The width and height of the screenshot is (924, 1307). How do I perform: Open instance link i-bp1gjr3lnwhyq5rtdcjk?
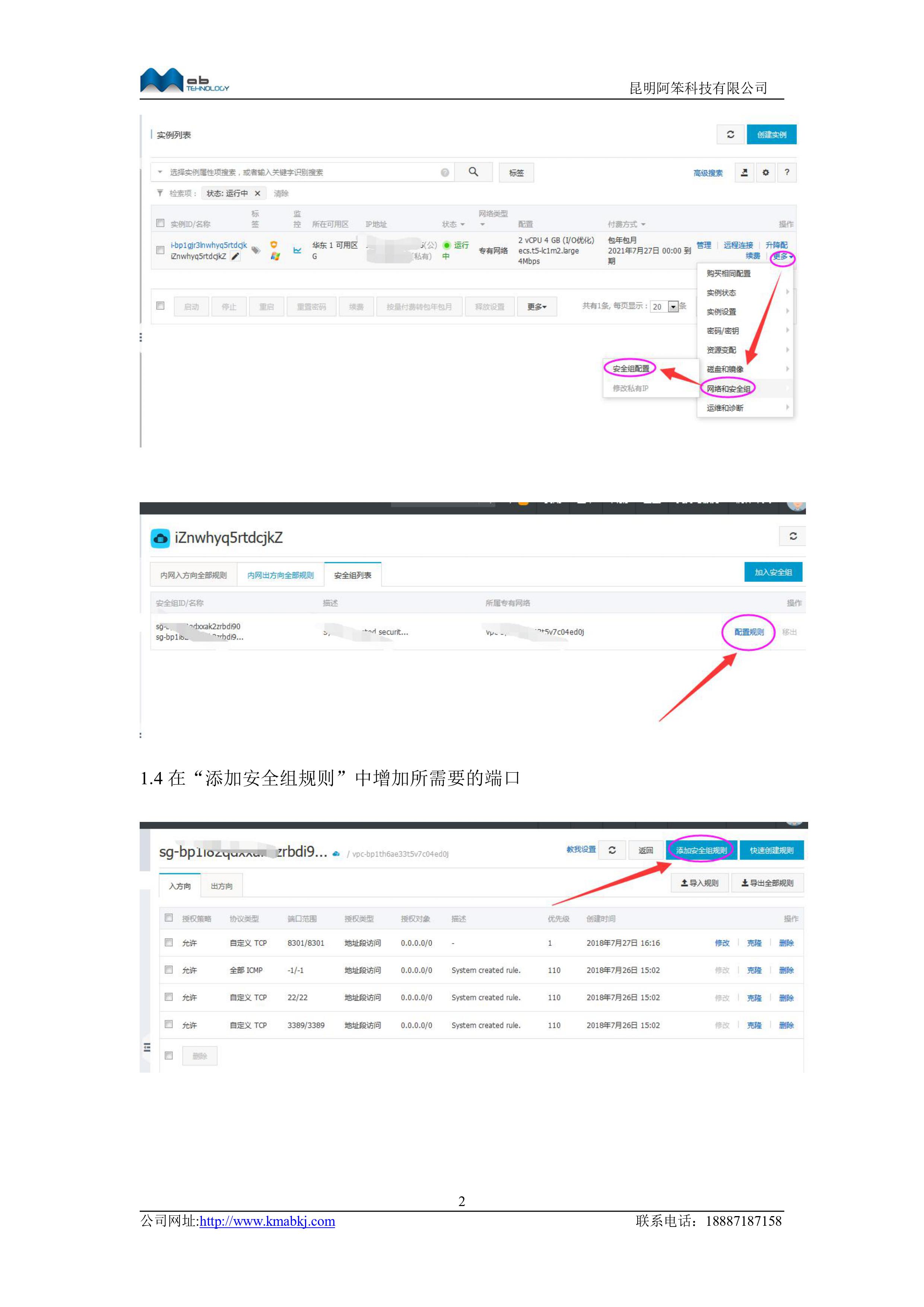[209, 246]
